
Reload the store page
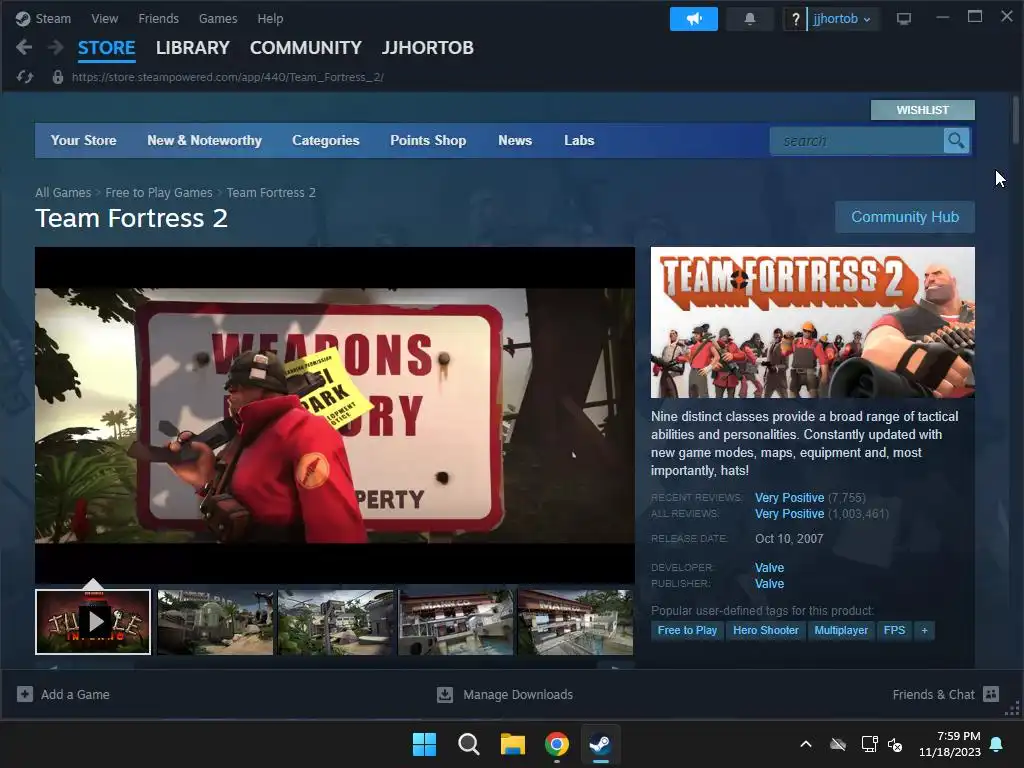pyautogui.click(x=25, y=77)
